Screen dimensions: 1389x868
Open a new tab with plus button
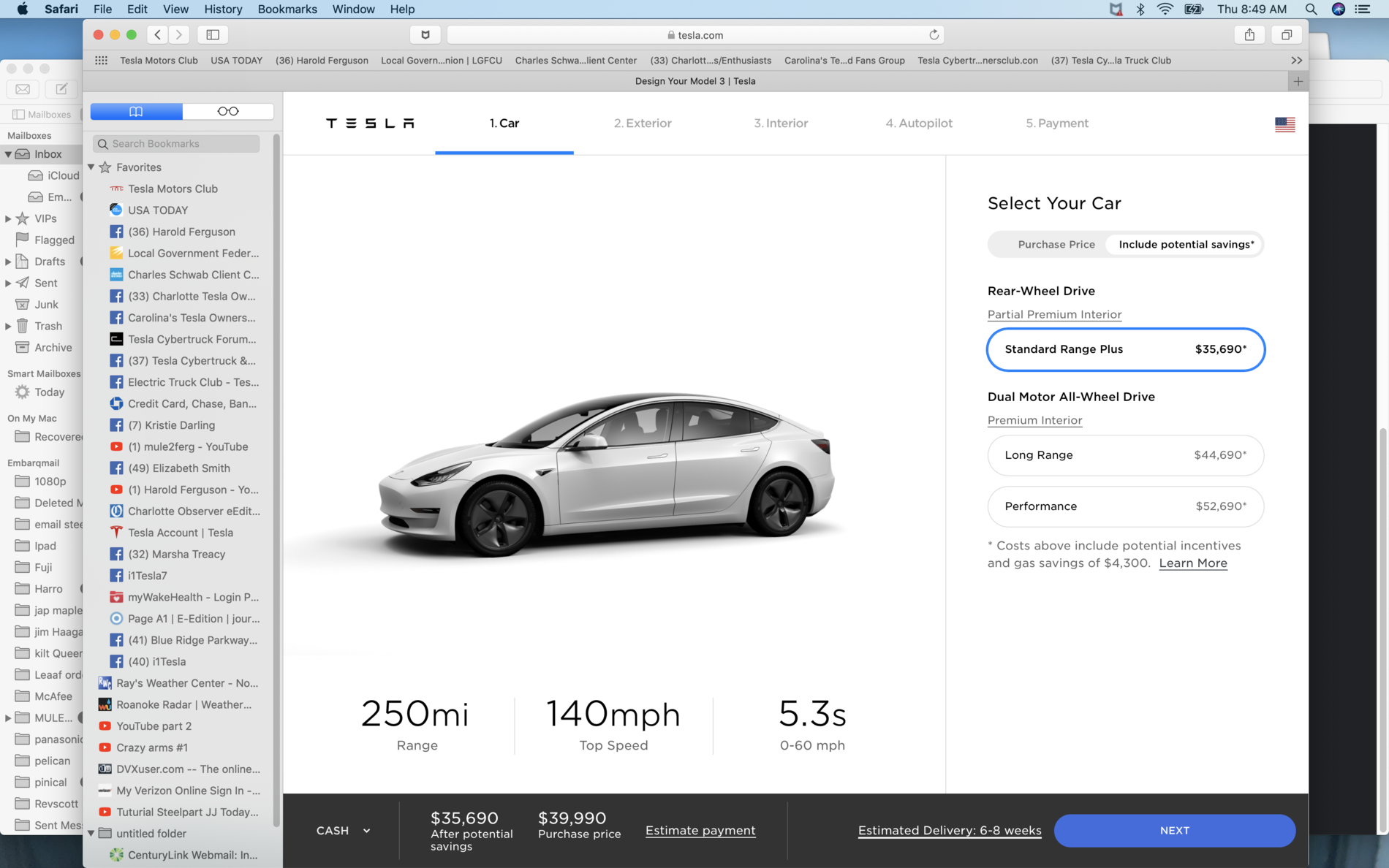click(x=1298, y=81)
